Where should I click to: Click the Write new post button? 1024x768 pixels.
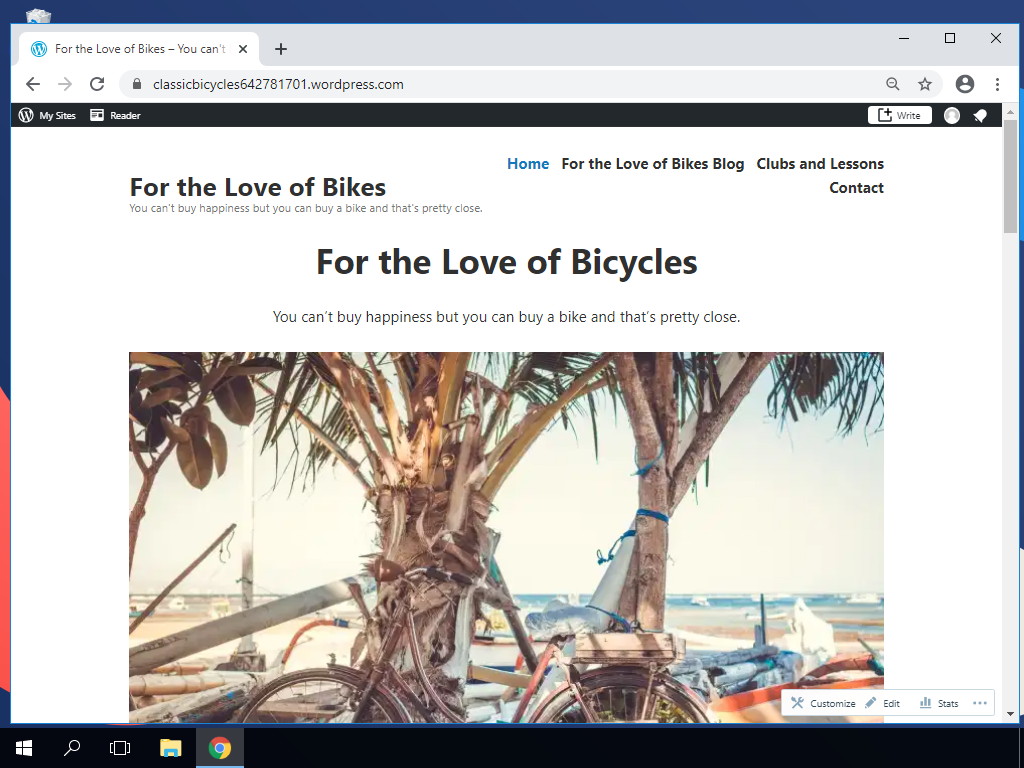coord(899,115)
